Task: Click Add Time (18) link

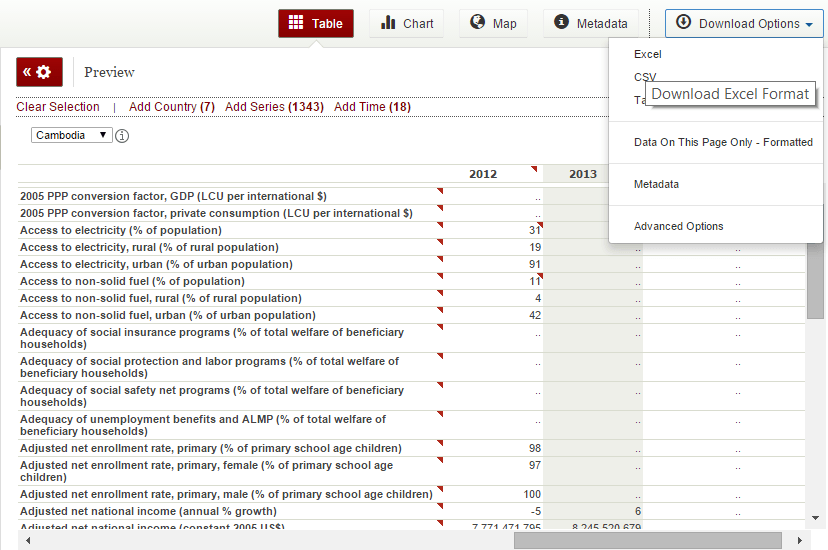Action: [x=372, y=107]
